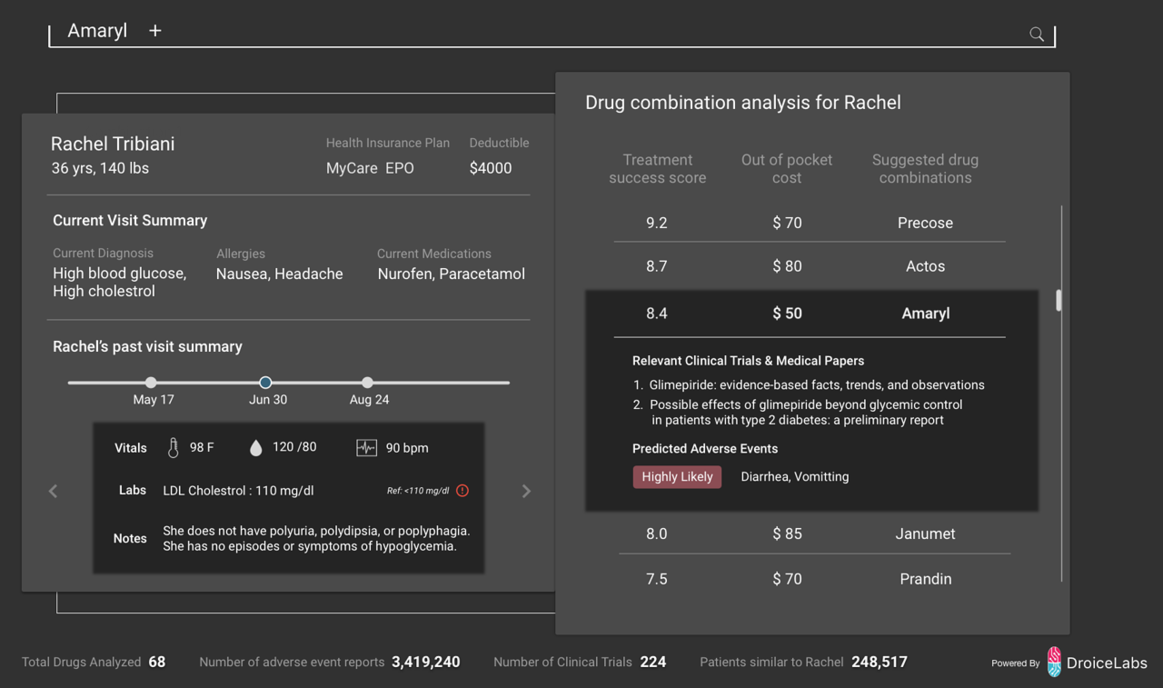Click the DroiceLabs logo icon
1163x688 pixels.
click(1054, 662)
